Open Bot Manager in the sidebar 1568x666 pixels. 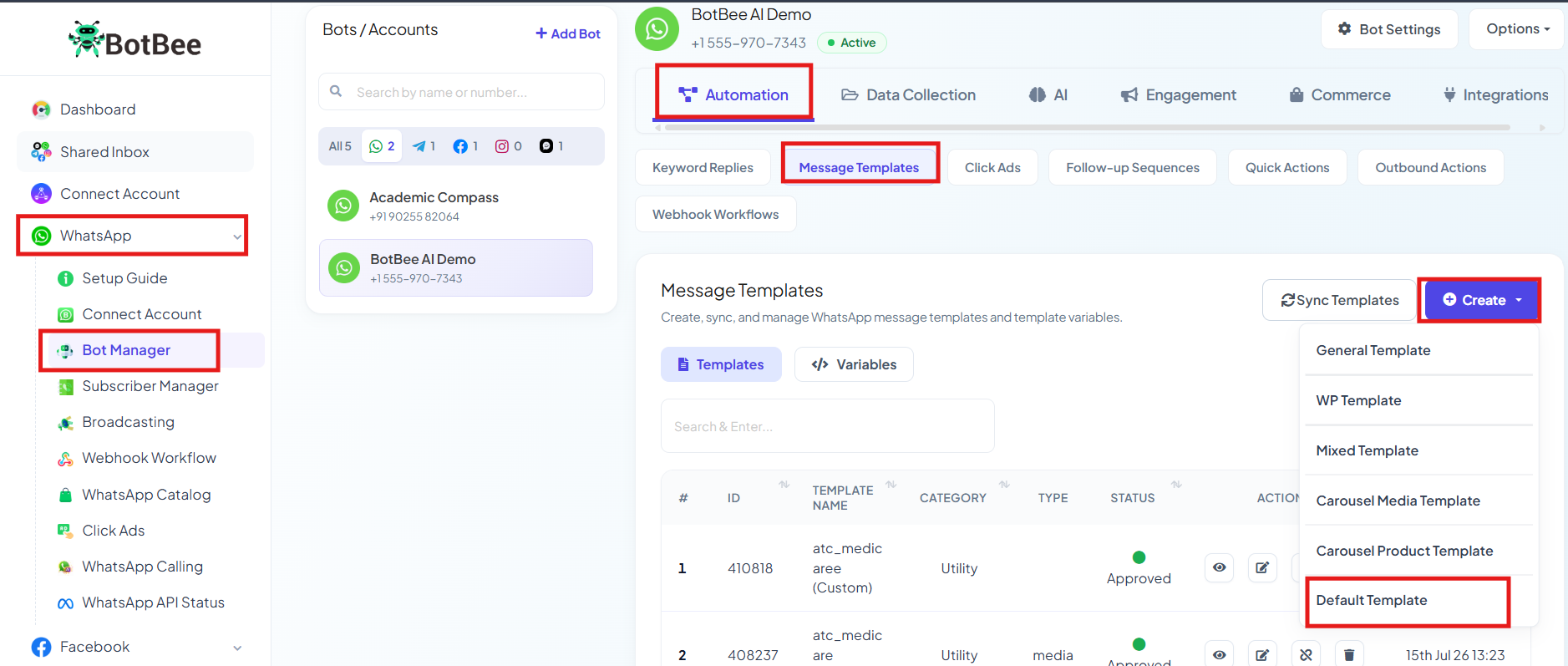(126, 350)
